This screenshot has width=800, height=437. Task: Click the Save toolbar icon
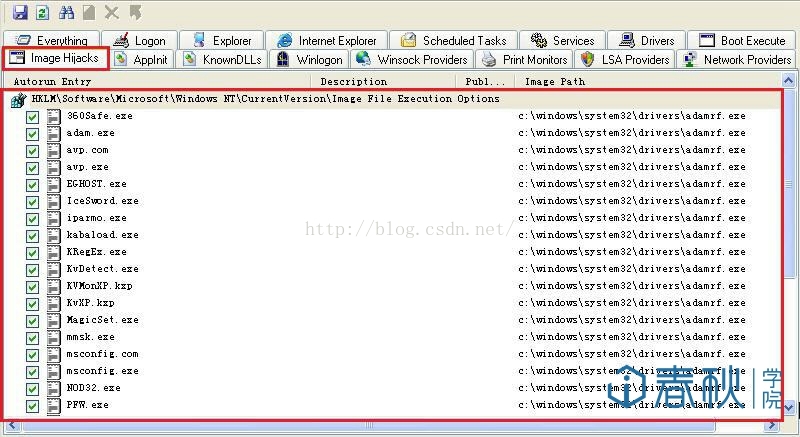(x=20, y=12)
